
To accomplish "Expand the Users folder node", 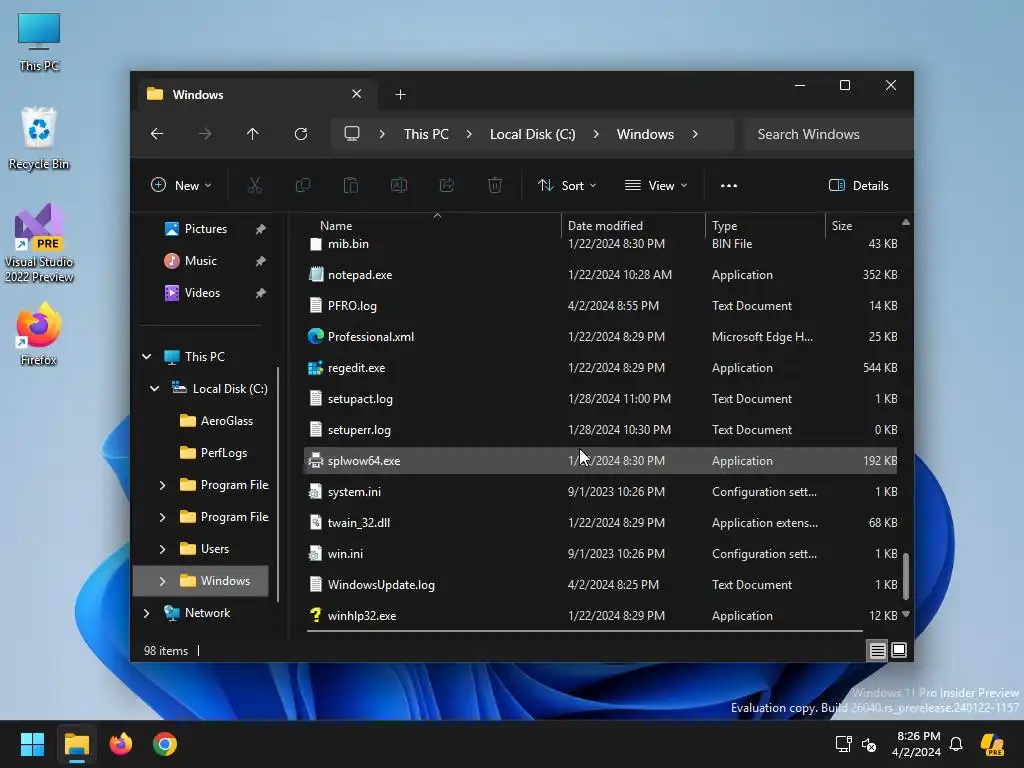I will tap(163, 549).
